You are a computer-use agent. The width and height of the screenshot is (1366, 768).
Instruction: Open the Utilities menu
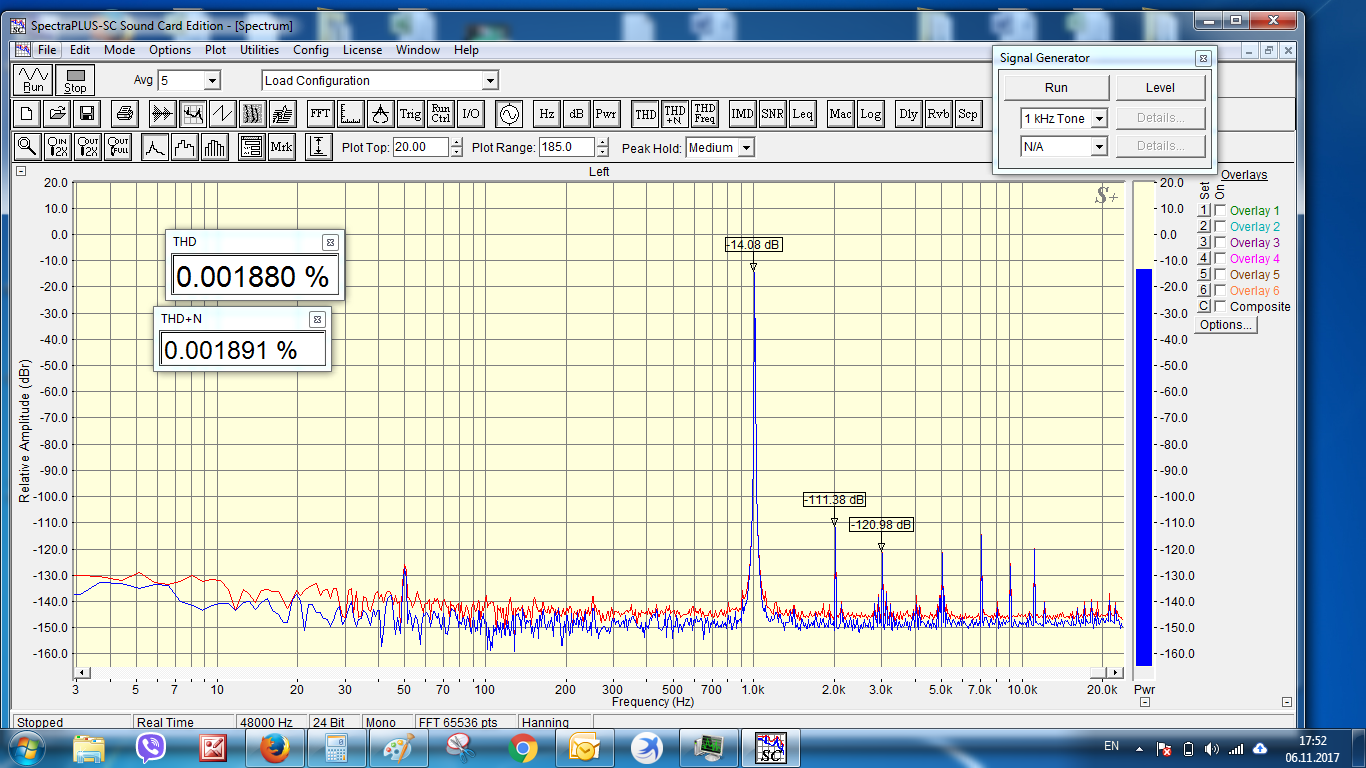click(259, 50)
